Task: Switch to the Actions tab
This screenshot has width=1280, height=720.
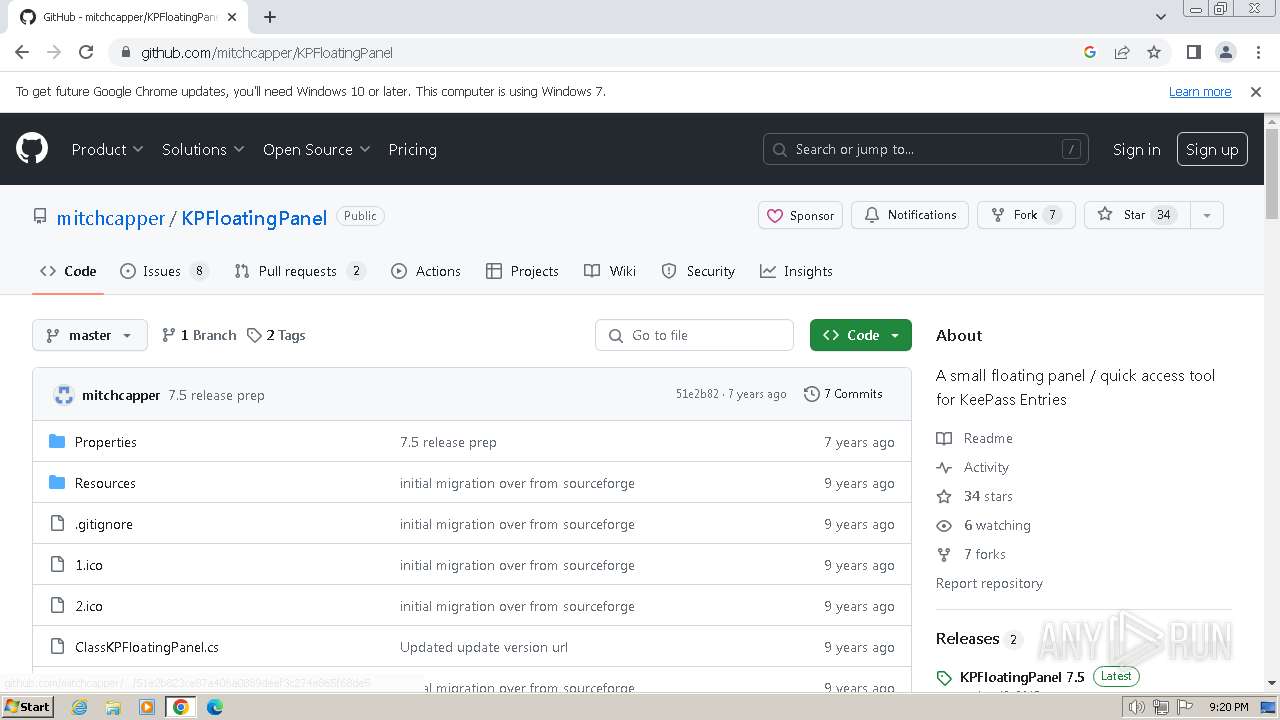Action: [426, 271]
